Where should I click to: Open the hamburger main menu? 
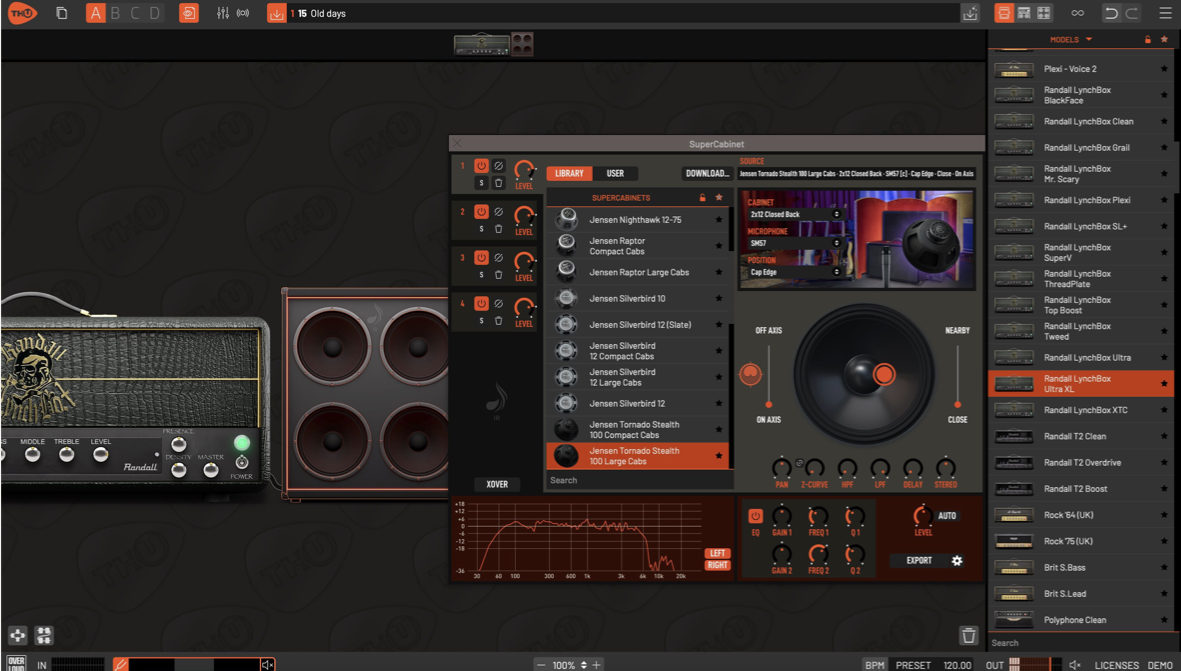click(1164, 13)
